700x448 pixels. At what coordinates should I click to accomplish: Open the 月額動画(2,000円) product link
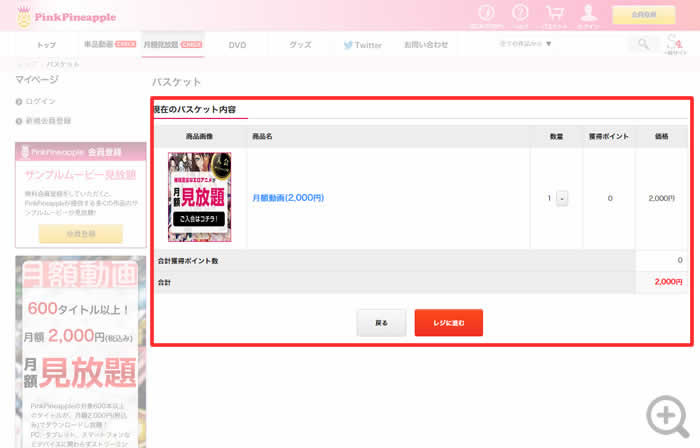click(x=288, y=198)
